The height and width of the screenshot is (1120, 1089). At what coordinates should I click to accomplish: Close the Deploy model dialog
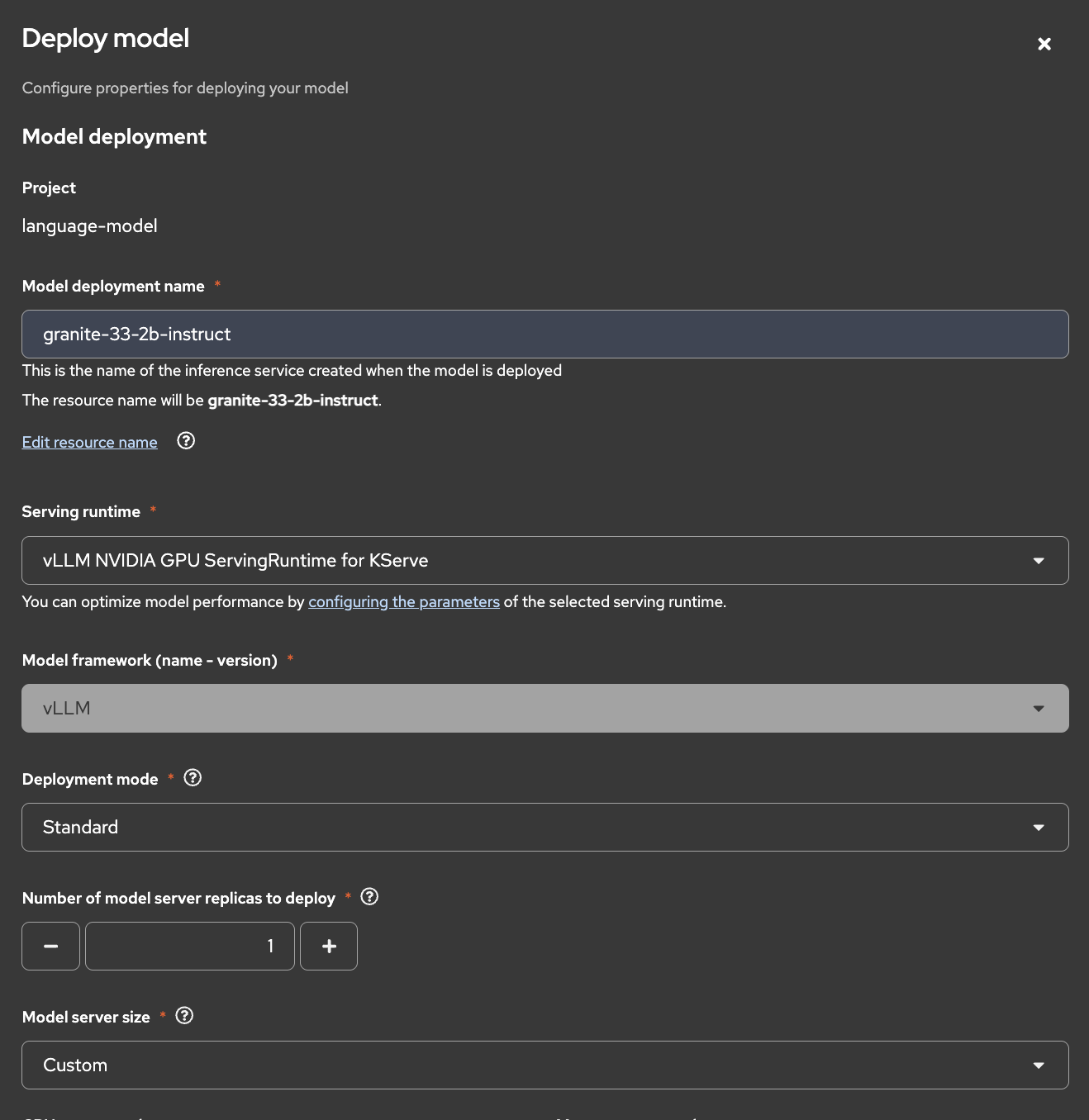[x=1044, y=44]
